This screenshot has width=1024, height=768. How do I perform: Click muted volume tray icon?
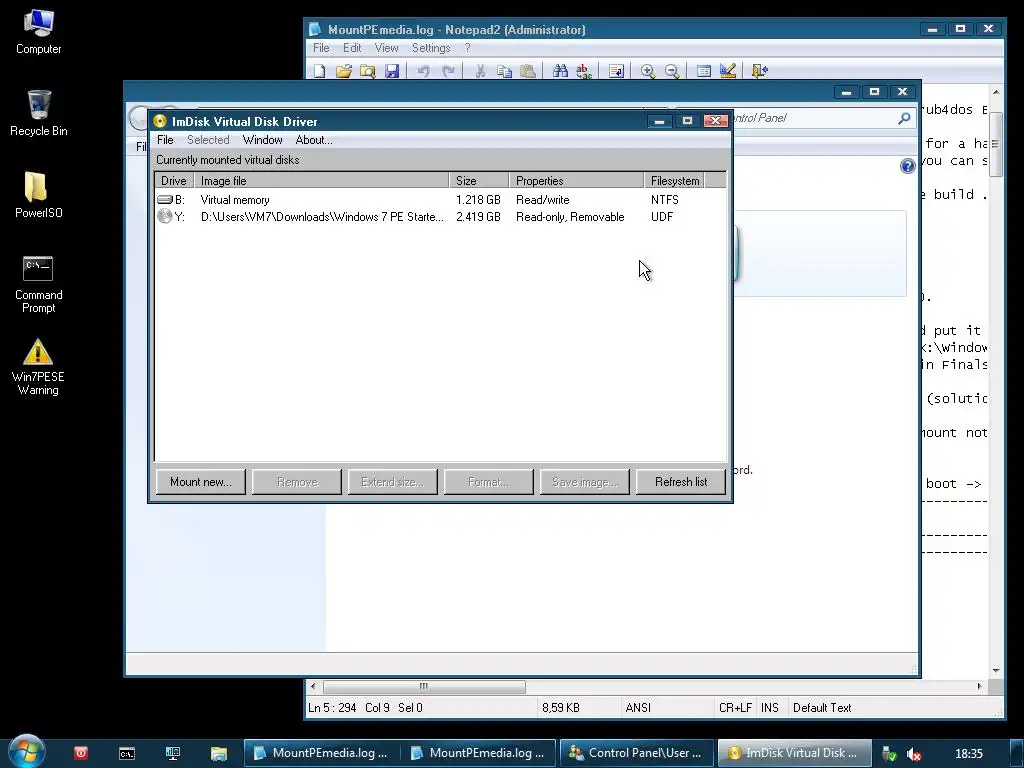pyautogui.click(x=914, y=754)
